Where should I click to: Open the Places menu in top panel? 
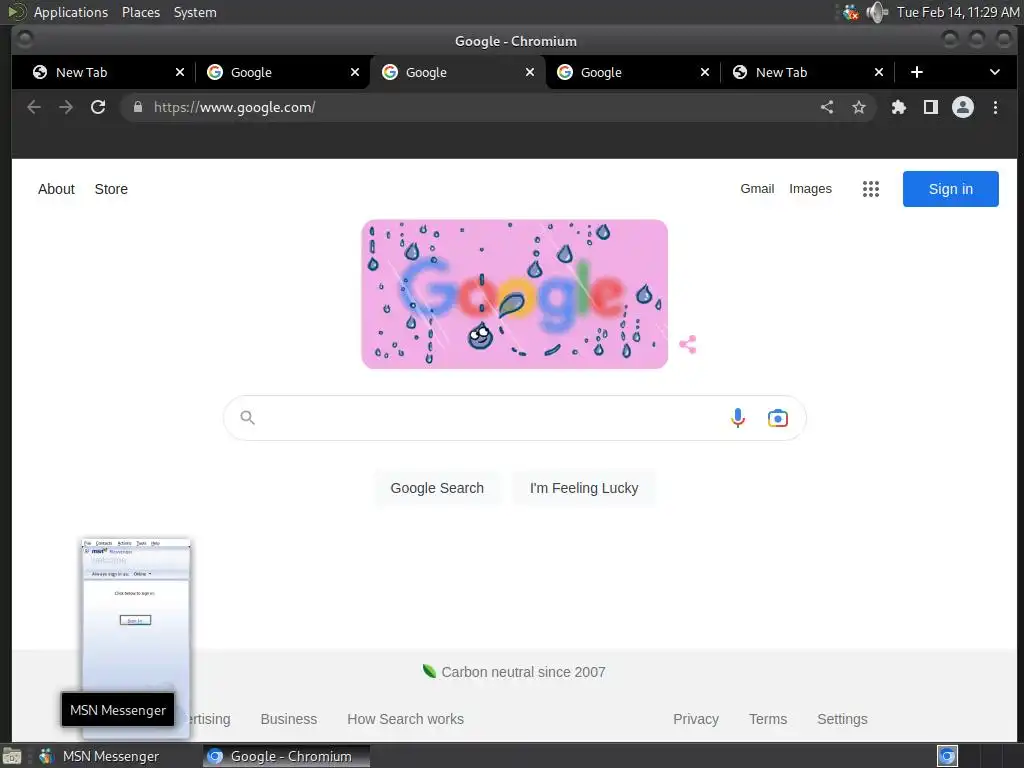pyautogui.click(x=140, y=12)
